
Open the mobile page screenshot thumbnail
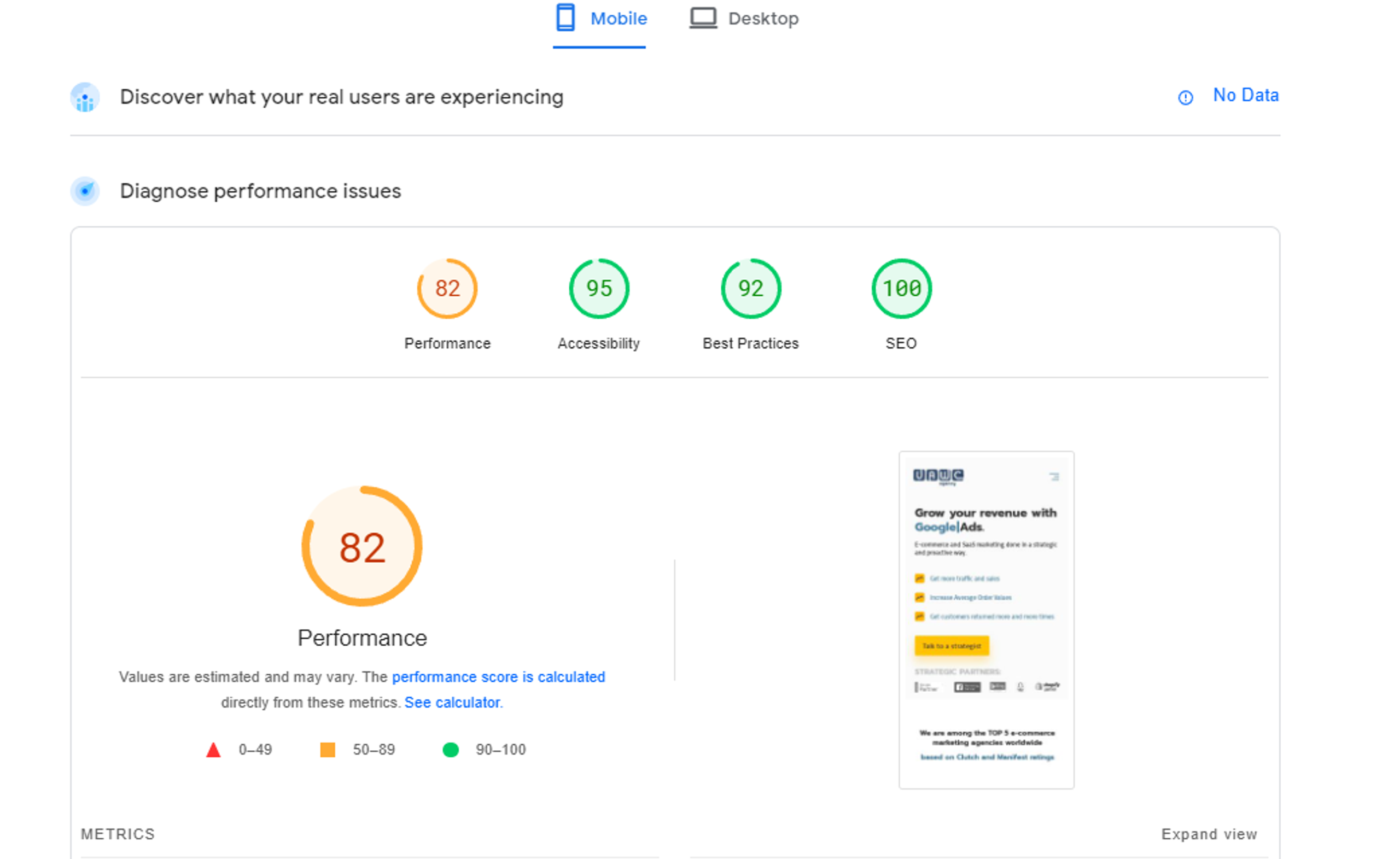coord(987,620)
